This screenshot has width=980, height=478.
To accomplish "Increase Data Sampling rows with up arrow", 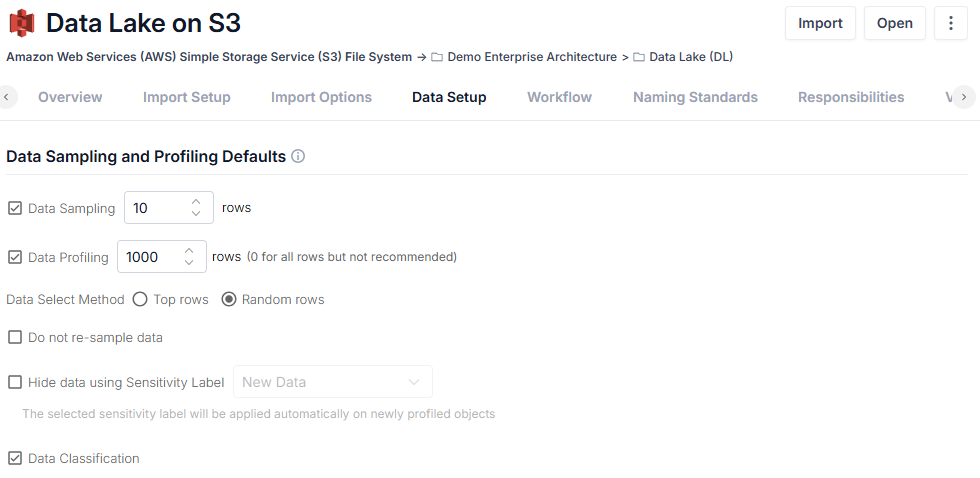I will (x=196, y=202).
